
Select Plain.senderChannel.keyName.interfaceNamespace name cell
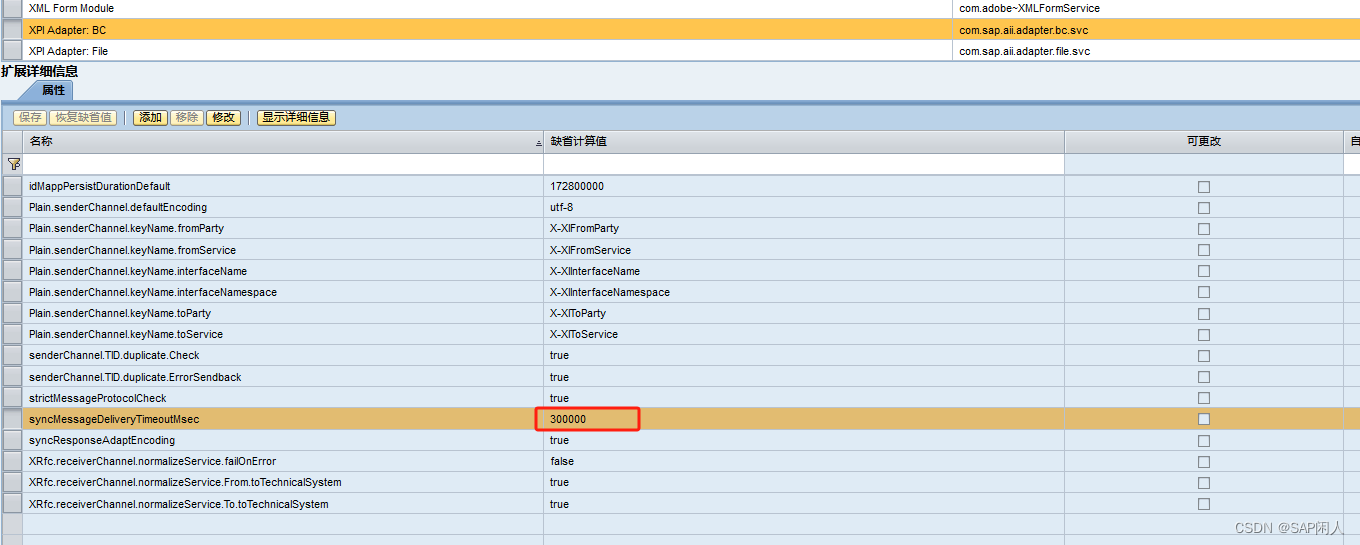click(x=283, y=292)
